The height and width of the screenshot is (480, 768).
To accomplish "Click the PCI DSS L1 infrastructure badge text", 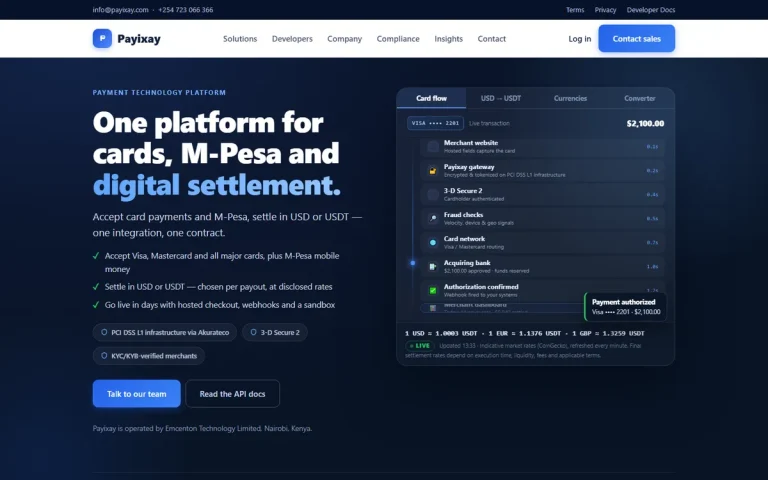I will point(170,332).
